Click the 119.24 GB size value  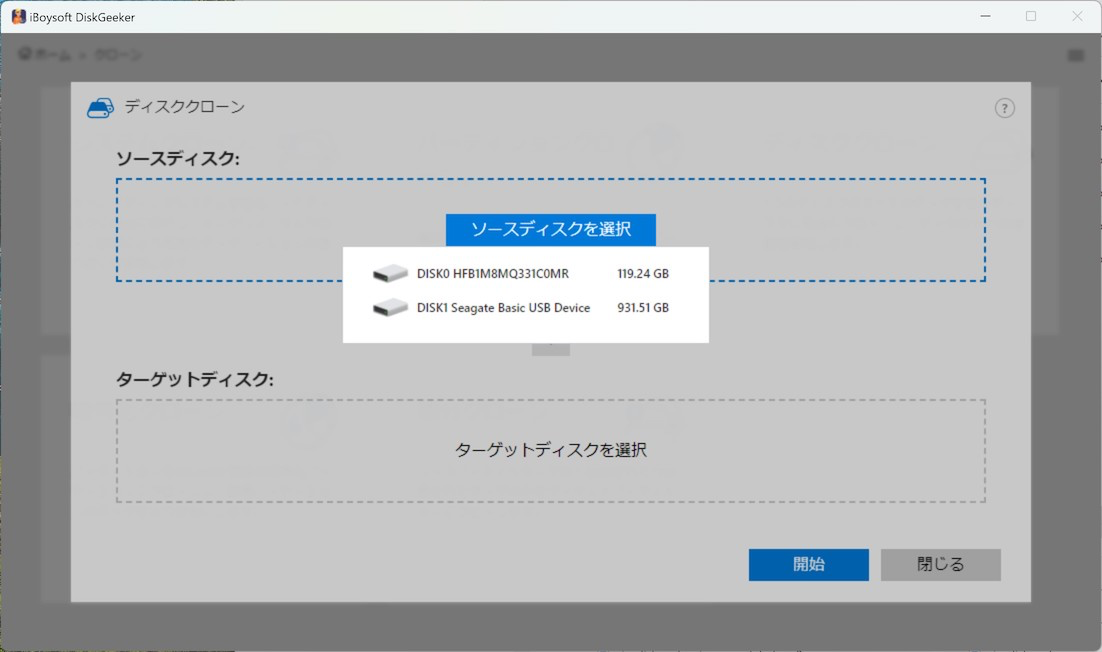pyautogui.click(x=642, y=273)
